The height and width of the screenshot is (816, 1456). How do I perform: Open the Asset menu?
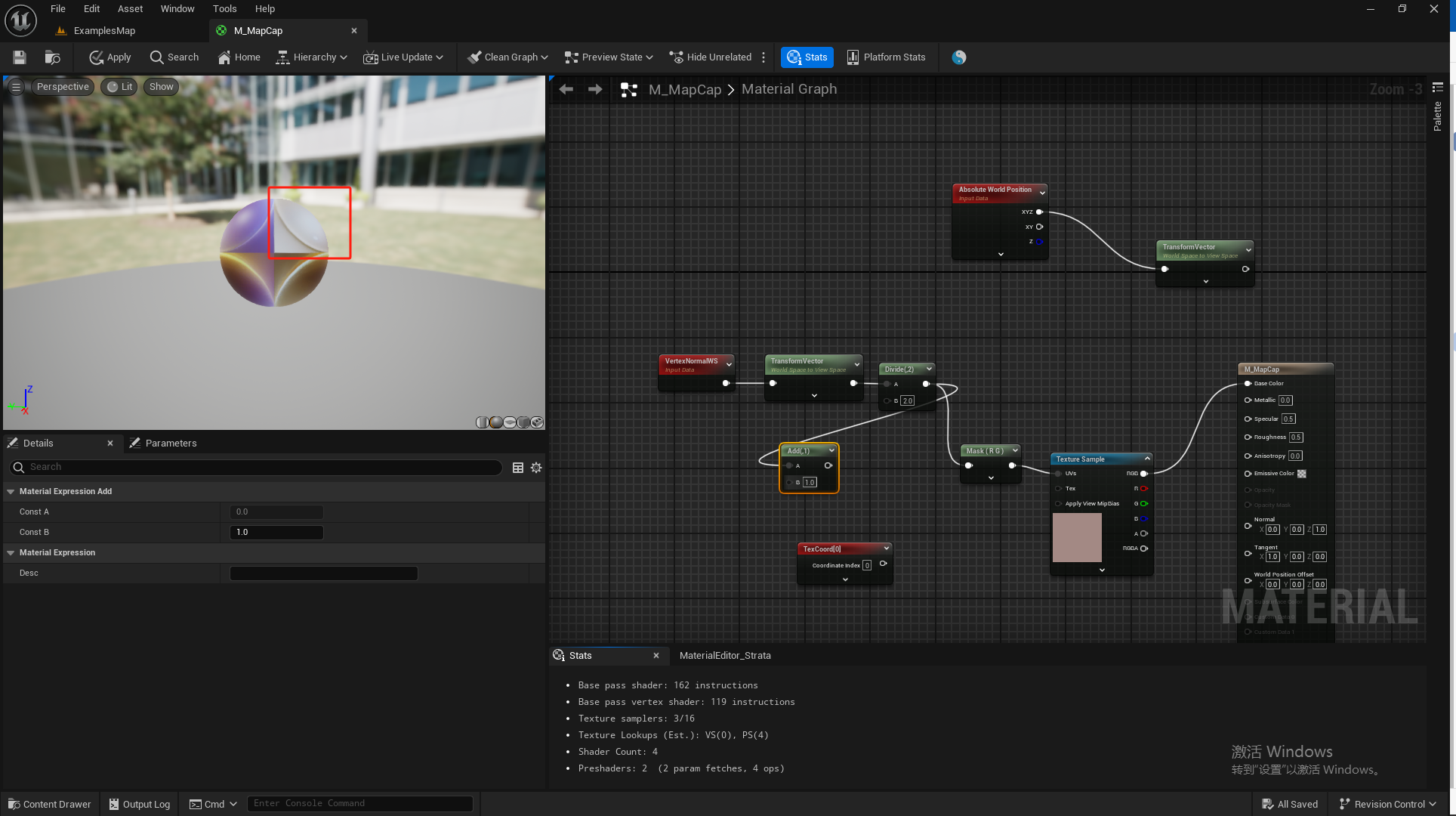tap(130, 9)
